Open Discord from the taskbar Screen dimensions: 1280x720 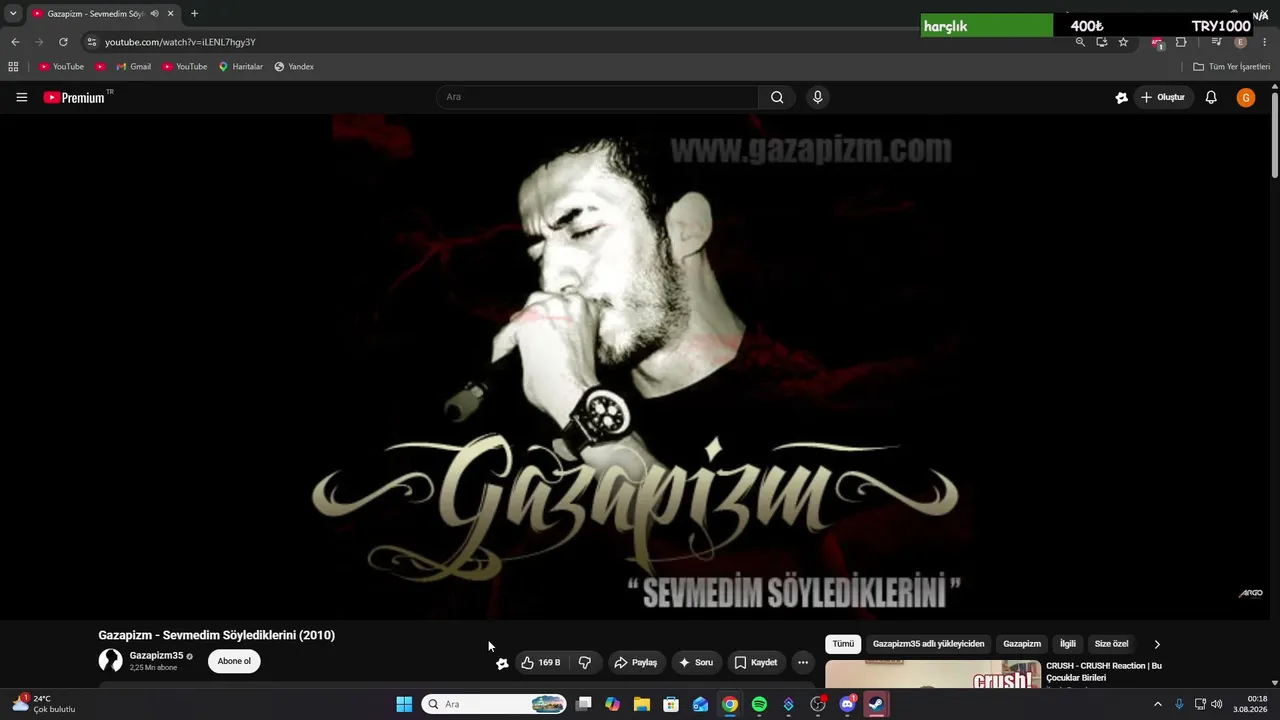click(847, 704)
